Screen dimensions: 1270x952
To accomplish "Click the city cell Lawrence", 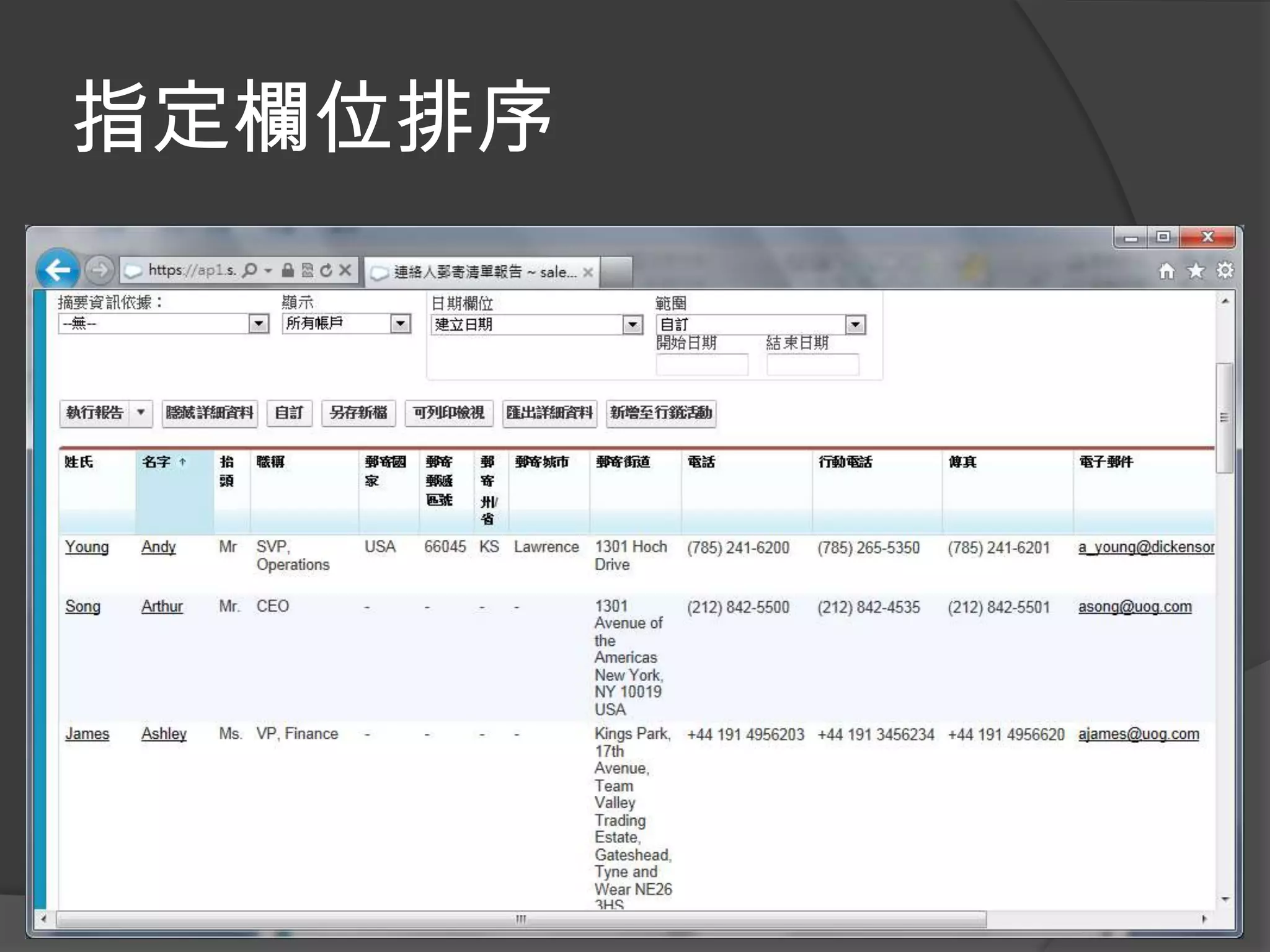I will point(546,547).
